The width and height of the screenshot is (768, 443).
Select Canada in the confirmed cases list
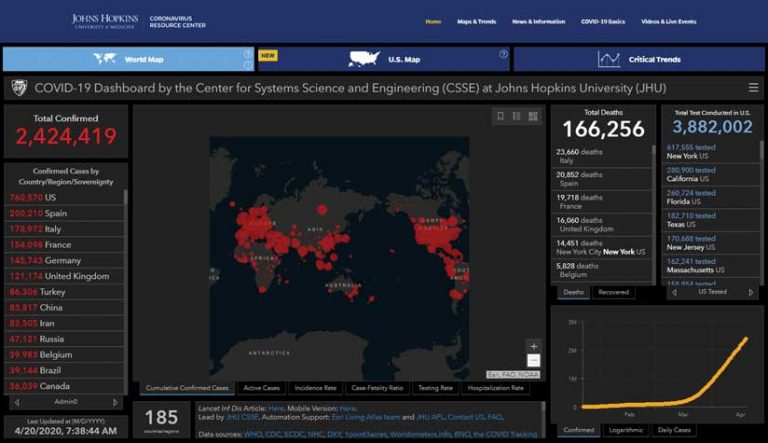[64, 386]
